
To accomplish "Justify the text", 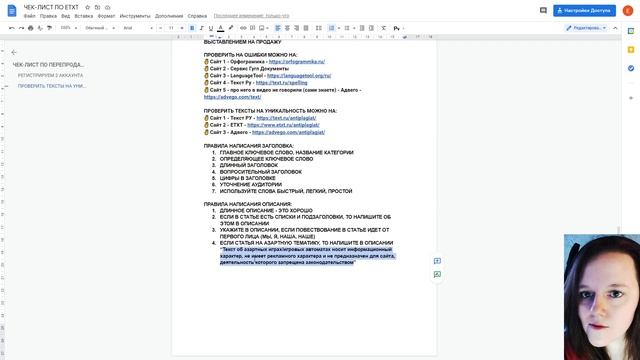I will (x=306, y=28).
